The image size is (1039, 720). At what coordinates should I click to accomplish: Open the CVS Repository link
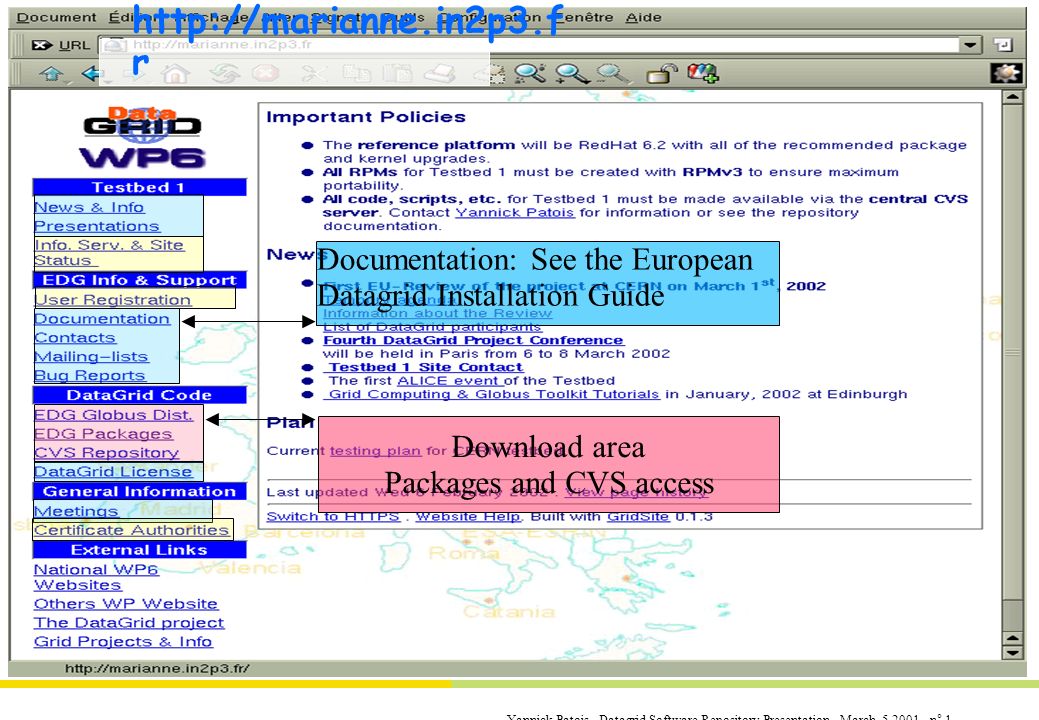(x=107, y=453)
